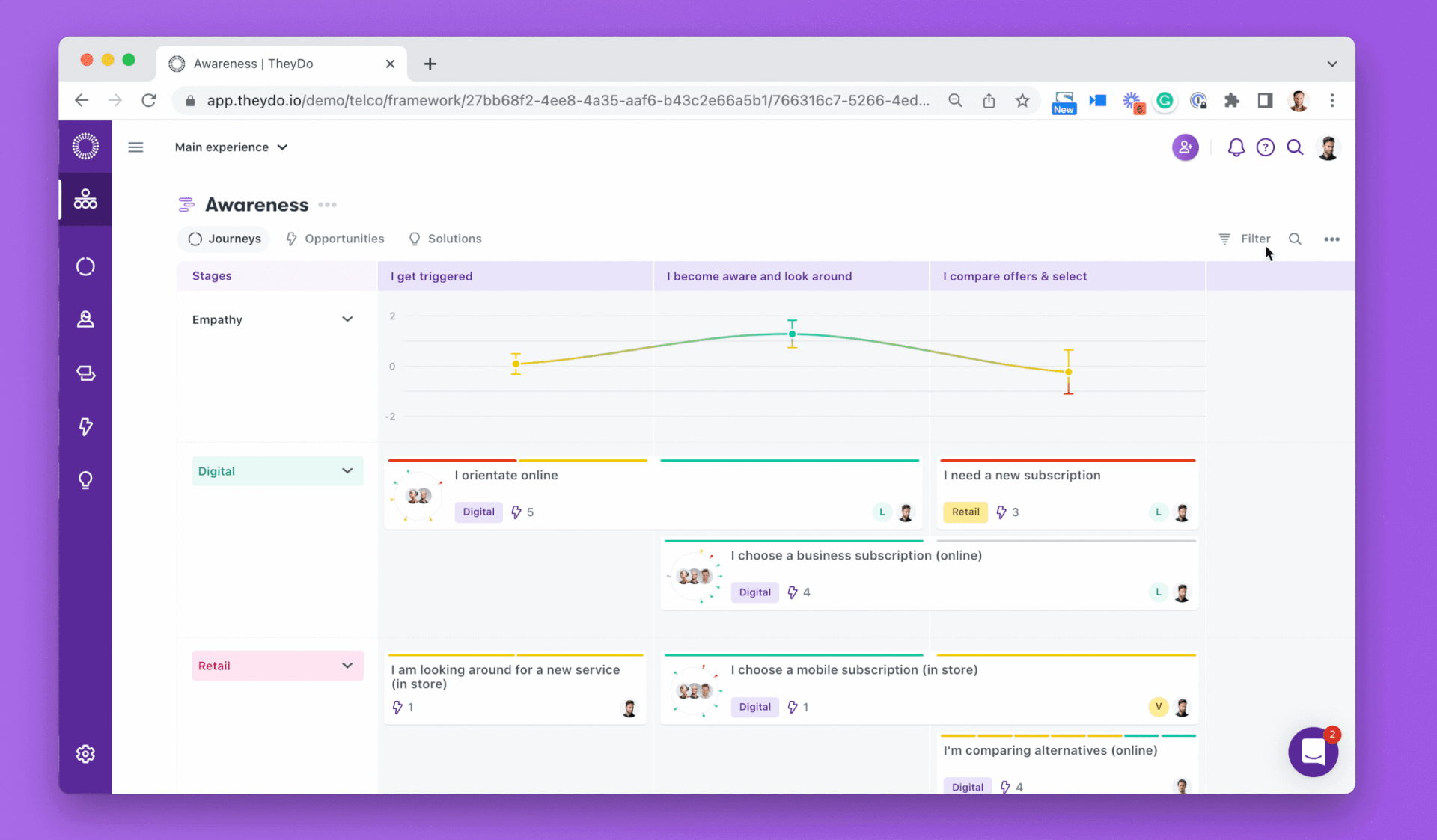Image resolution: width=1437 pixels, height=840 pixels.
Task: Collapse the Retail lane
Action: point(347,666)
